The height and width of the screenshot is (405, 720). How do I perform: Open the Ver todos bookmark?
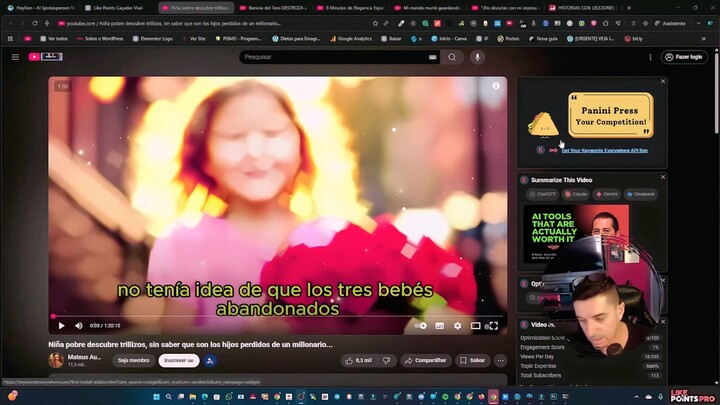[54, 39]
